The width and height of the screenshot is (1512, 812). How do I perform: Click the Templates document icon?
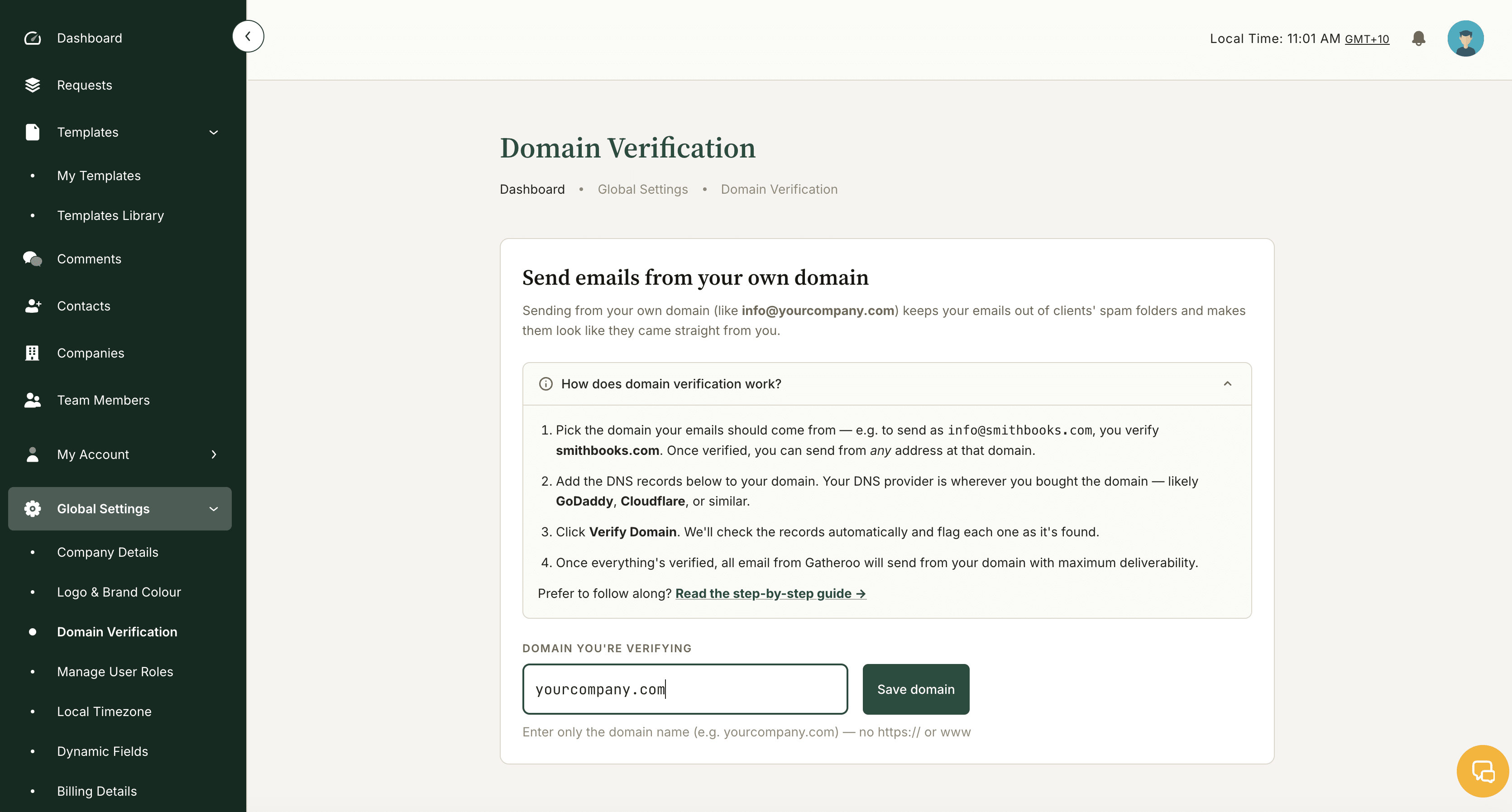point(33,132)
